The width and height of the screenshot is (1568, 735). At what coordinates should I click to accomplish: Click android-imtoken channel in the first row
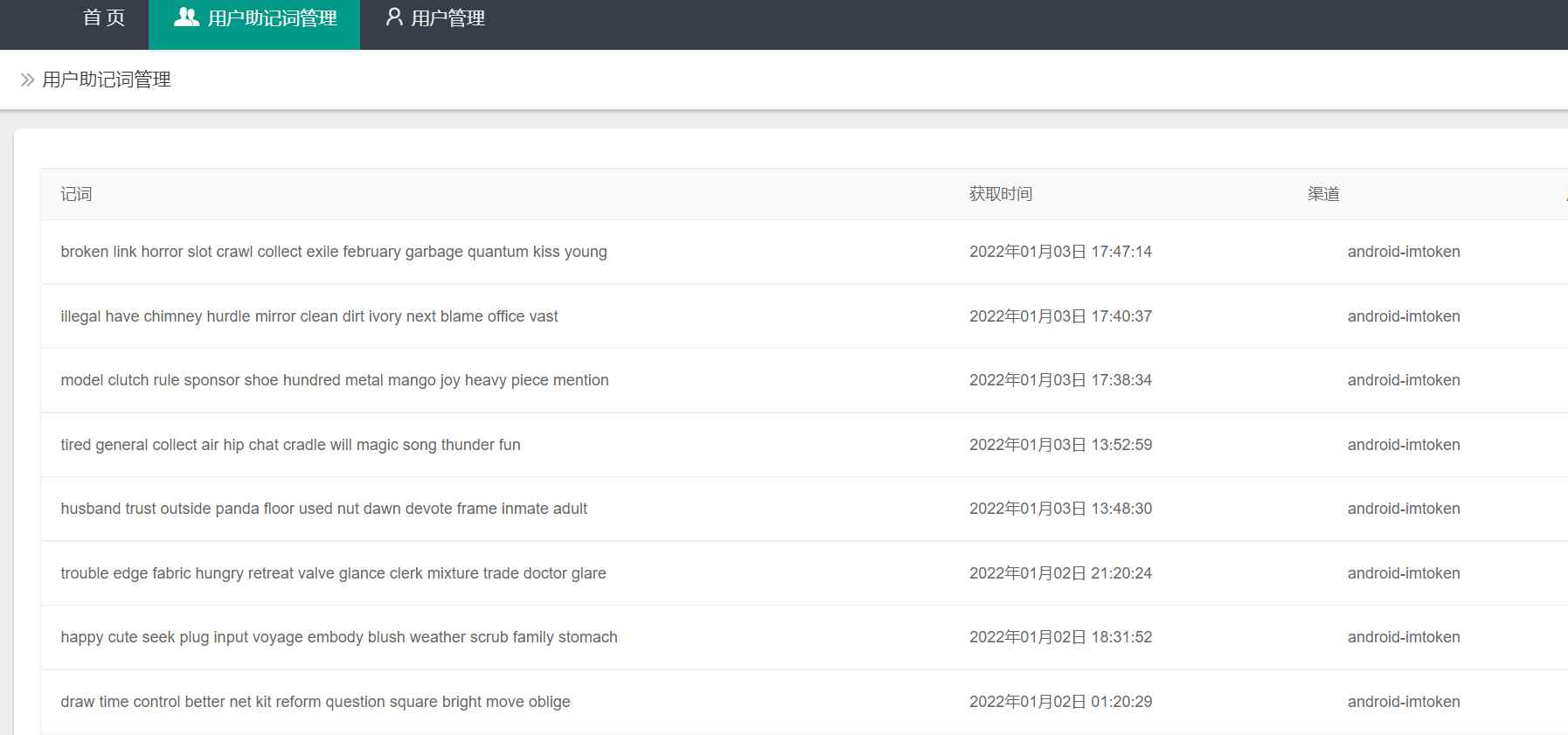tap(1403, 252)
